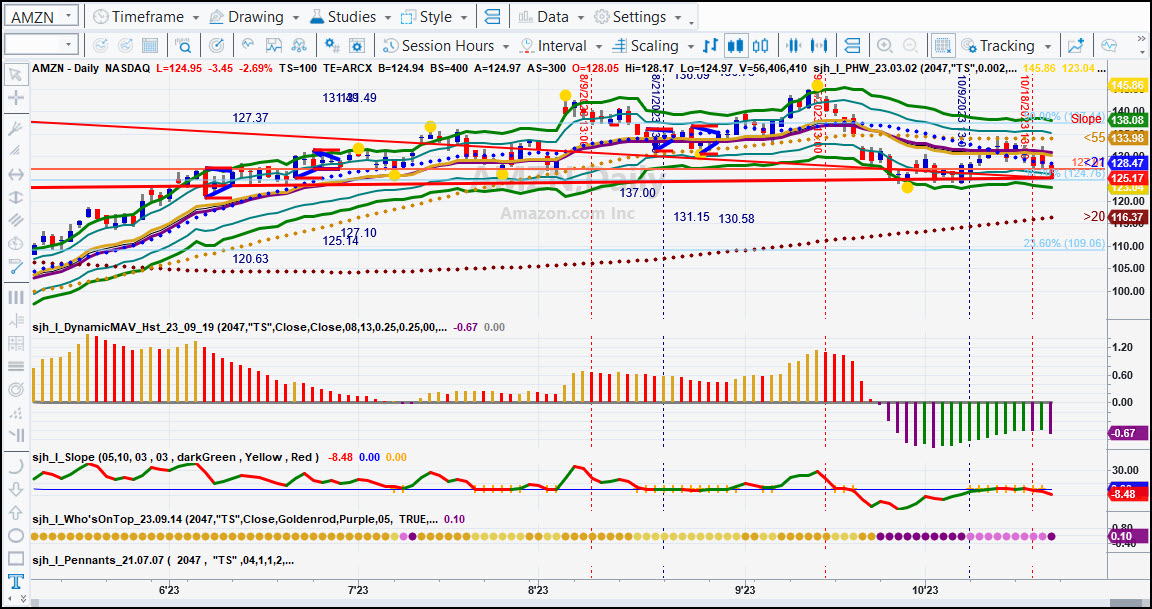Select hollow candlestick chart style
The image size is (1152, 609).
[x=760, y=46]
